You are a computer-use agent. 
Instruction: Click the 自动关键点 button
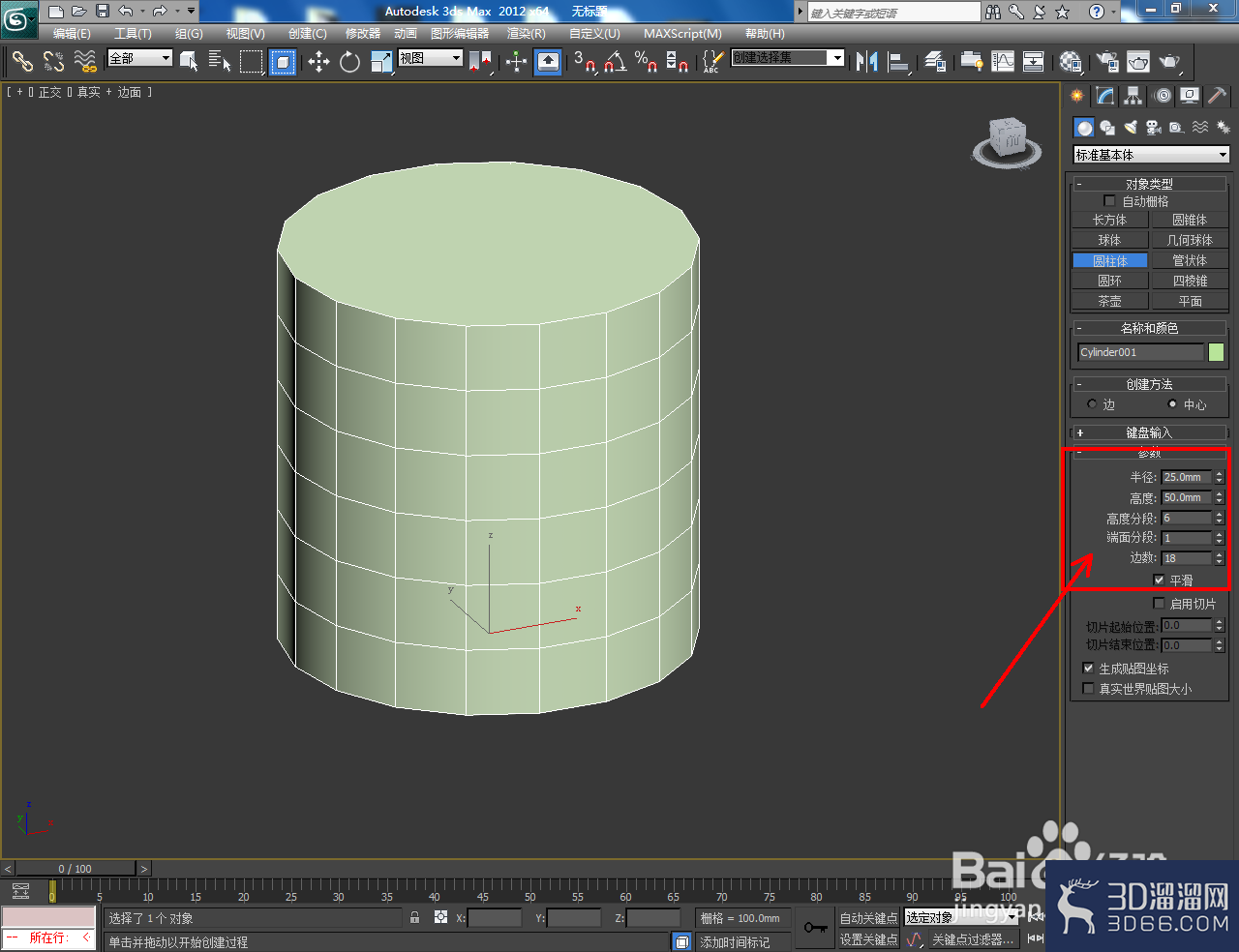click(x=868, y=918)
